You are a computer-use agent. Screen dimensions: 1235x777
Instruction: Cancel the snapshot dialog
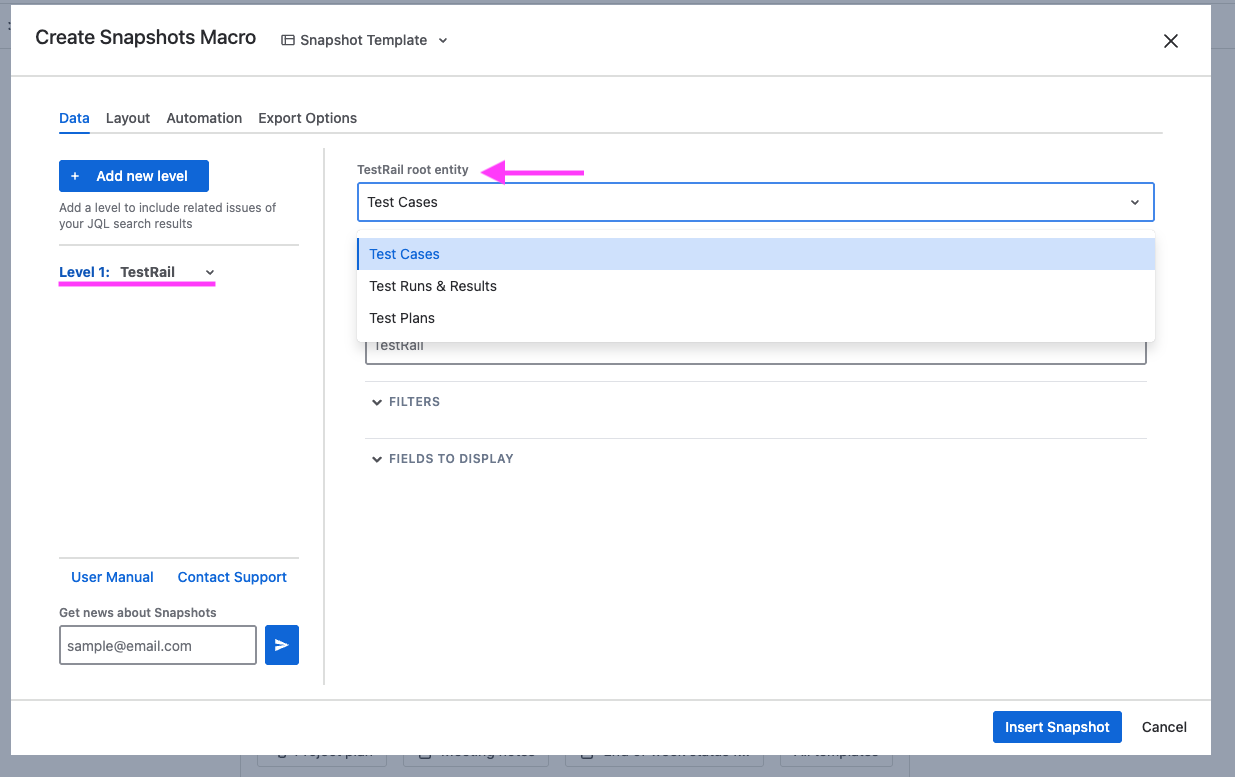pyautogui.click(x=1164, y=727)
